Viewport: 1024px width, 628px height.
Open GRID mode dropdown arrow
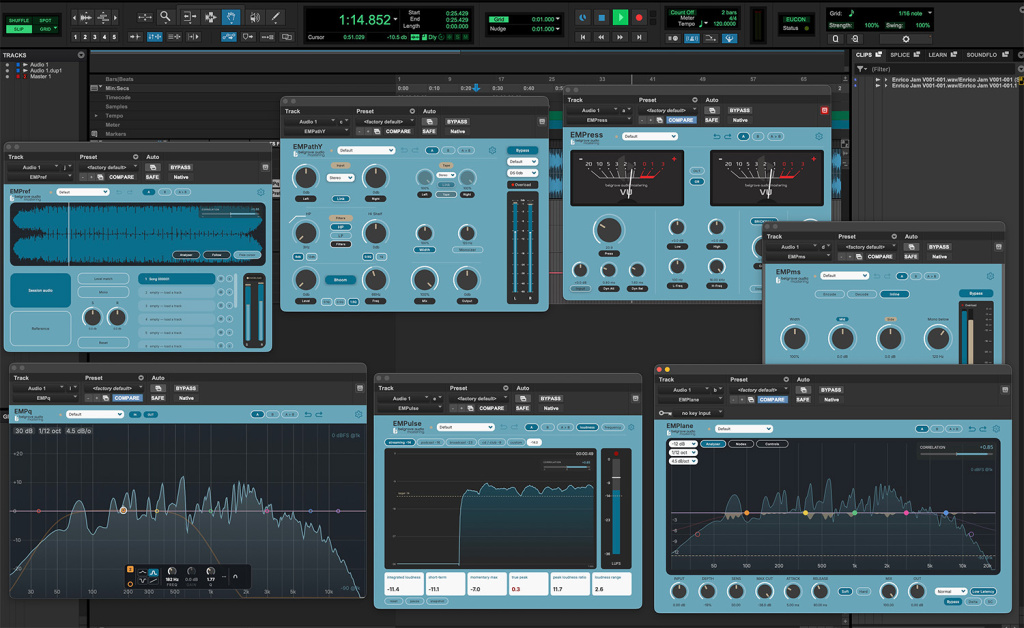point(55,29)
